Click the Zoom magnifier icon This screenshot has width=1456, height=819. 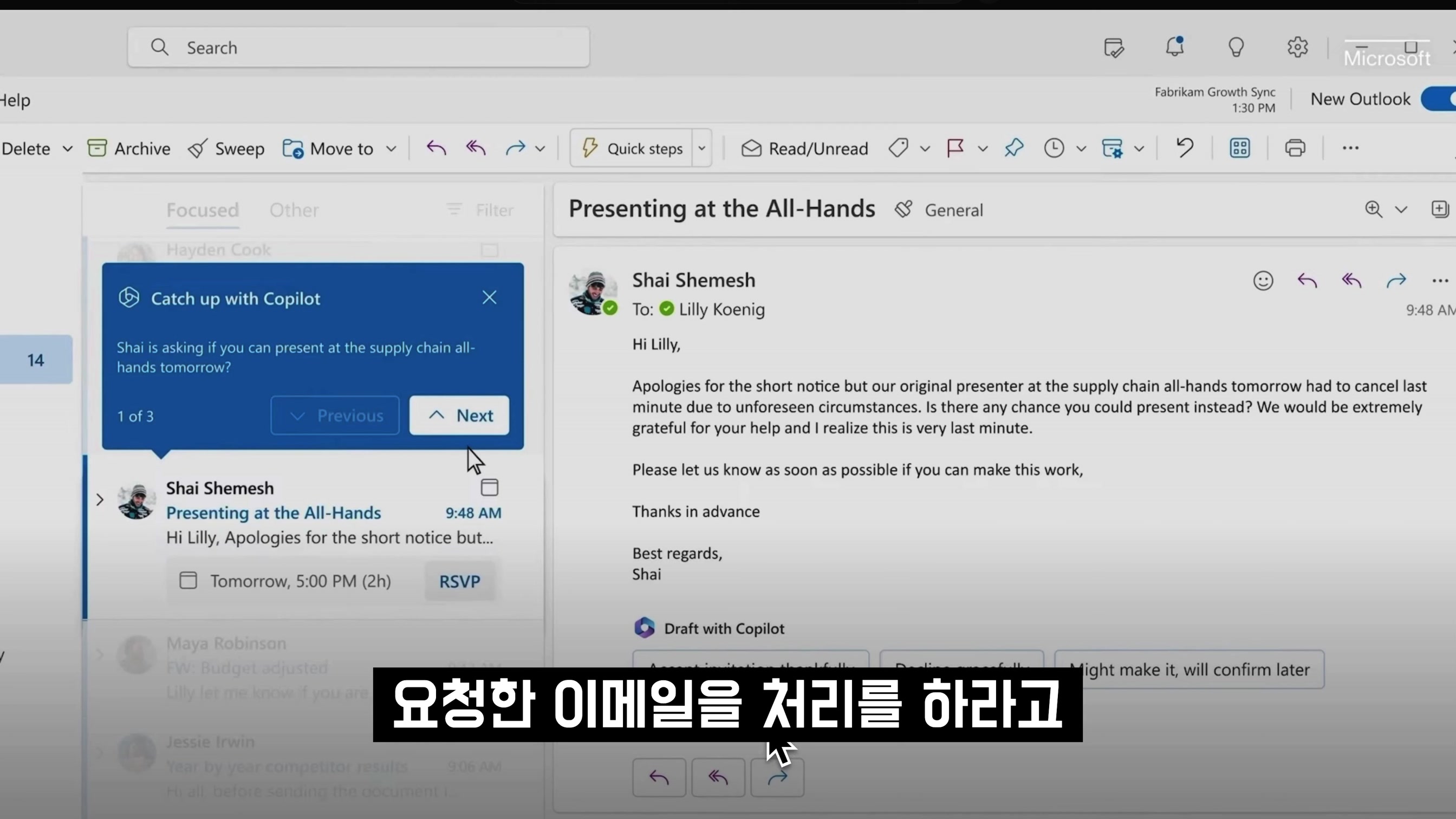point(1374,209)
